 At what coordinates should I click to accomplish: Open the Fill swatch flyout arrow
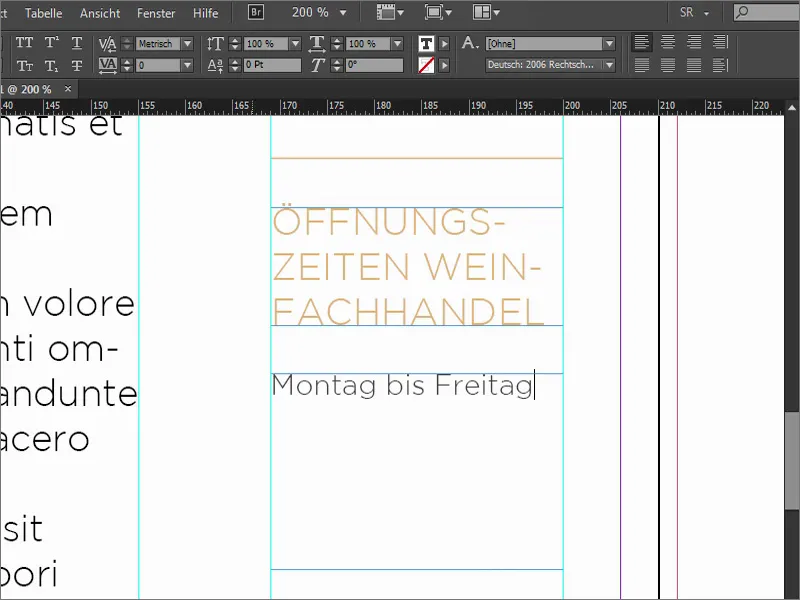pyautogui.click(x=444, y=44)
